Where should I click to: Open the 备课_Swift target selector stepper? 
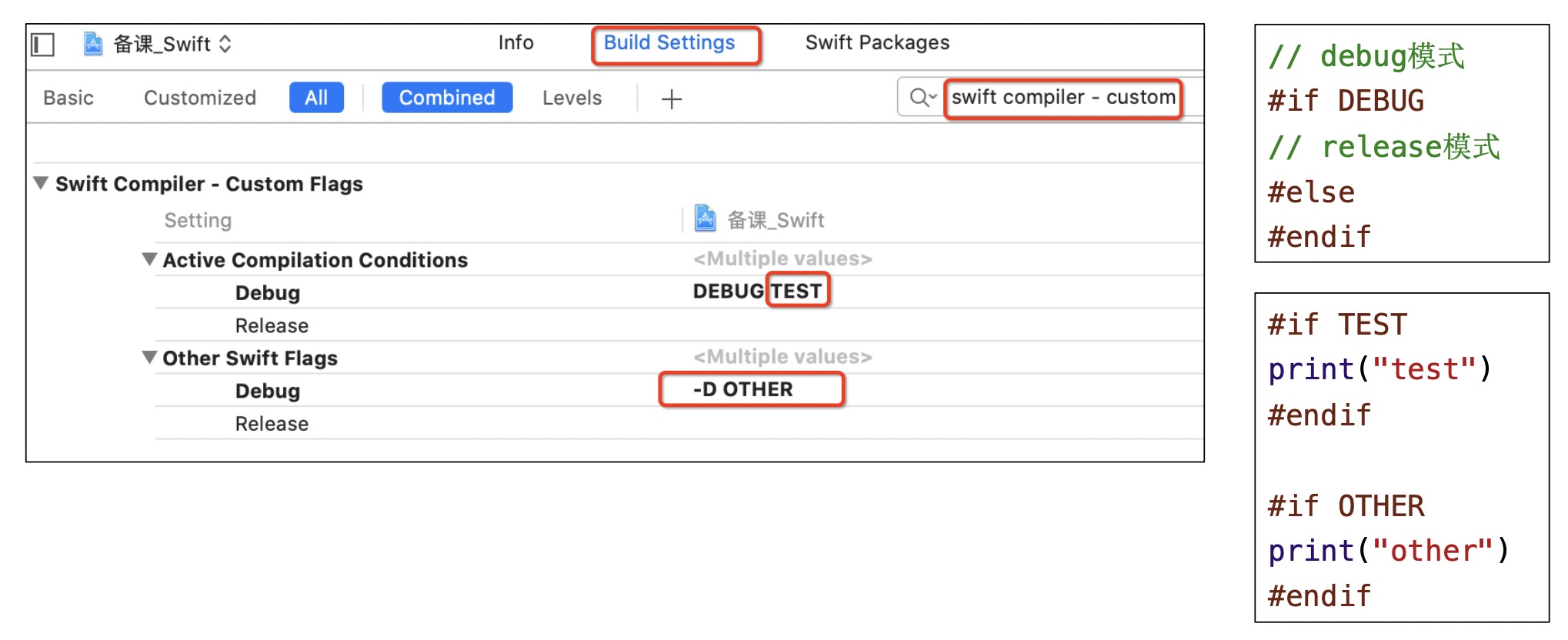pyautogui.click(x=225, y=44)
